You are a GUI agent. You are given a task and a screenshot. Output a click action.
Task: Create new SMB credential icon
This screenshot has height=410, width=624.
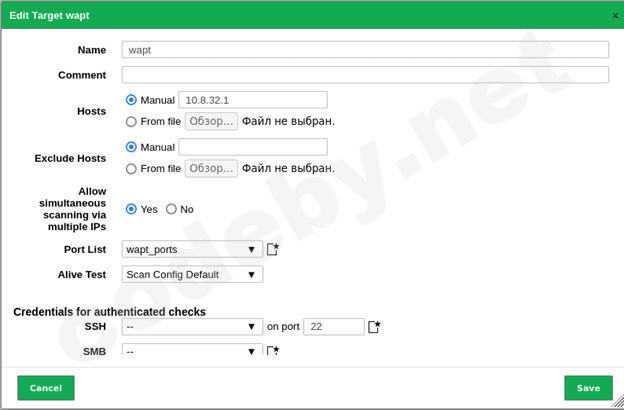tap(273, 350)
